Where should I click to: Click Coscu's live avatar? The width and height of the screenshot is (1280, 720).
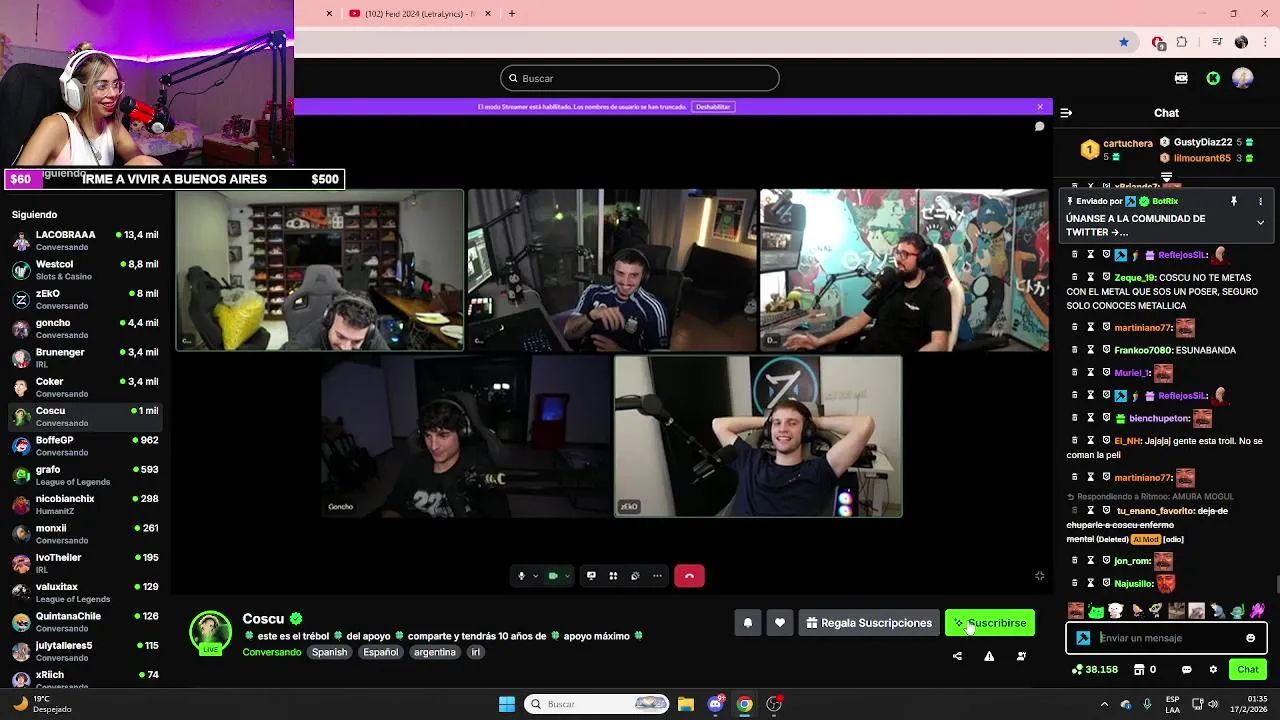210,632
